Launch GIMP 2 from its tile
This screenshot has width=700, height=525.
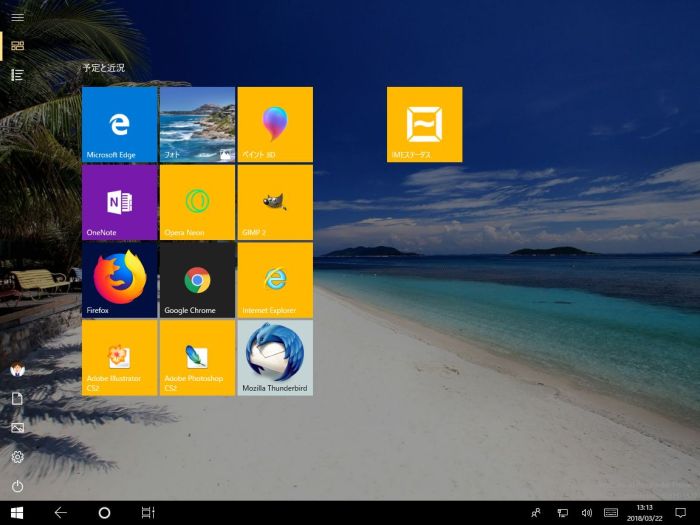[x=275, y=202]
